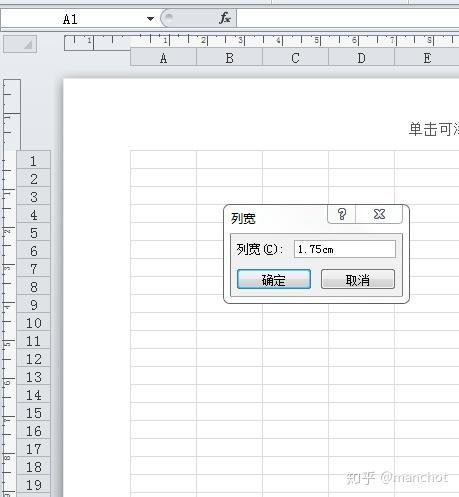459x497 pixels.
Task: Select row 5 header
Action: click(34, 232)
